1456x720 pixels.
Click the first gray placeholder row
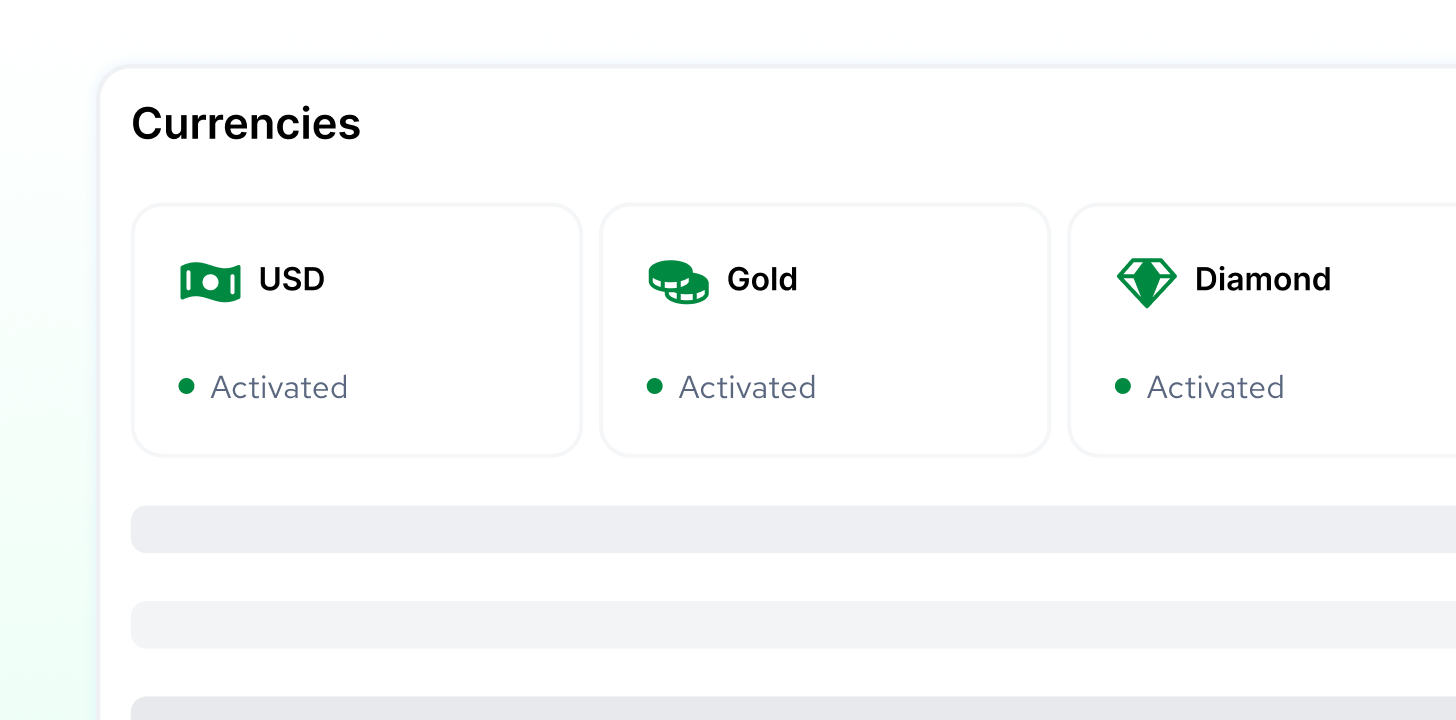click(790, 529)
